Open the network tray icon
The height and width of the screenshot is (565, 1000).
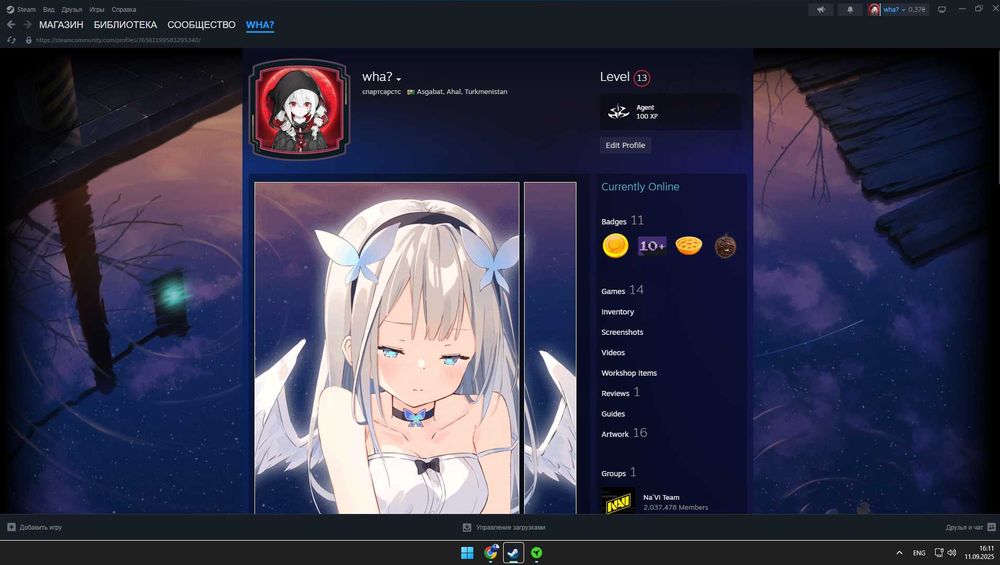point(939,553)
